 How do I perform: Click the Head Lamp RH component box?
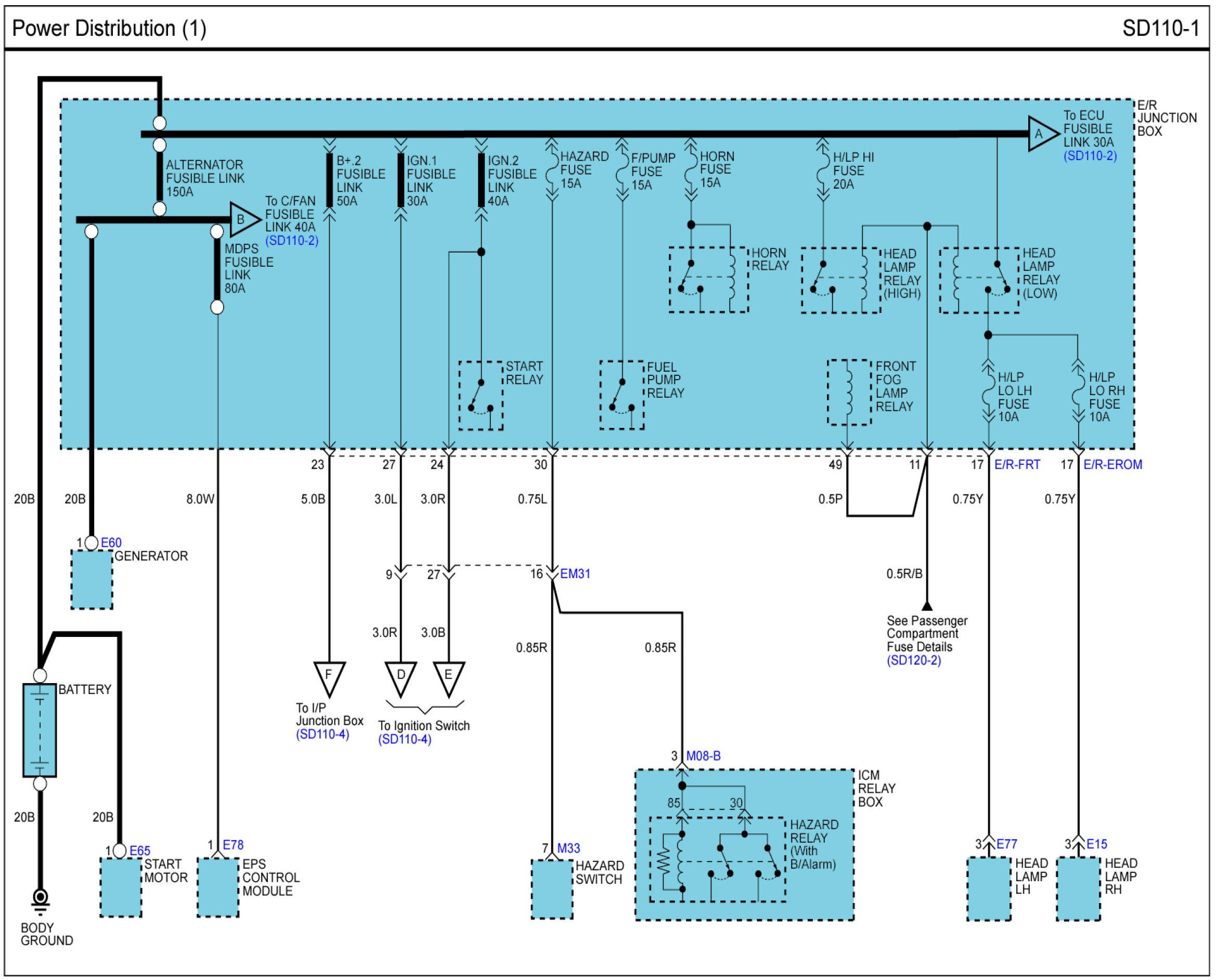tap(1078, 888)
